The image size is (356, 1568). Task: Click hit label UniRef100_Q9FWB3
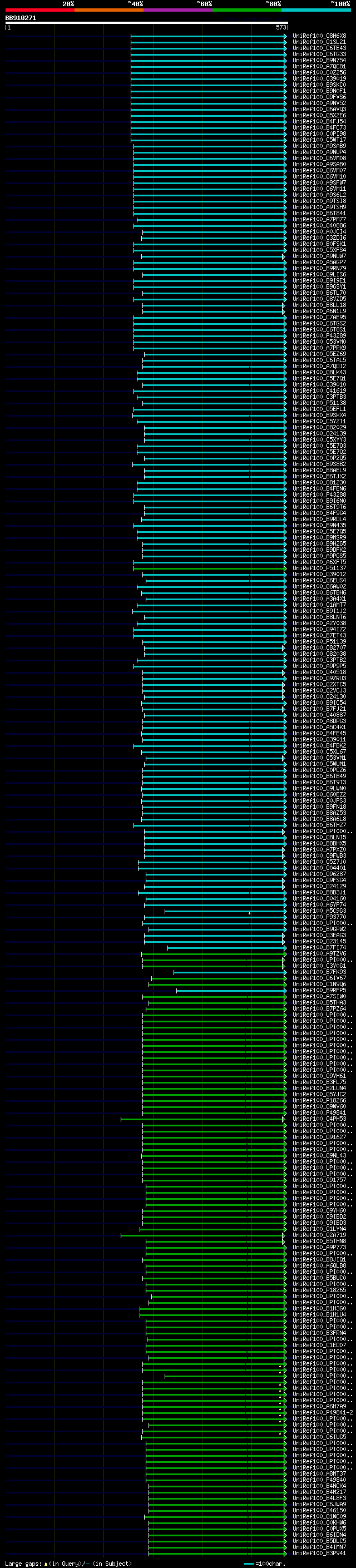pos(319,855)
